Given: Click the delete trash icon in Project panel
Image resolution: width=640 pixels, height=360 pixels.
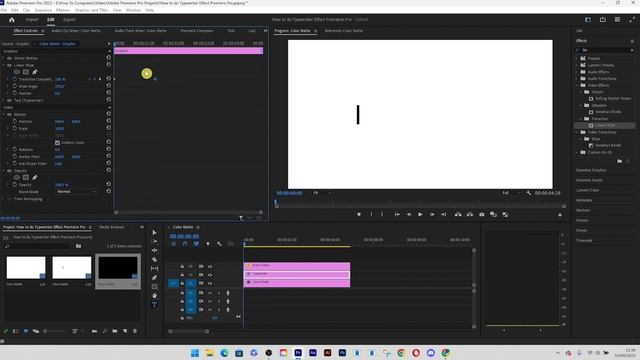Looking at the screenshot, I should click(135, 331).
